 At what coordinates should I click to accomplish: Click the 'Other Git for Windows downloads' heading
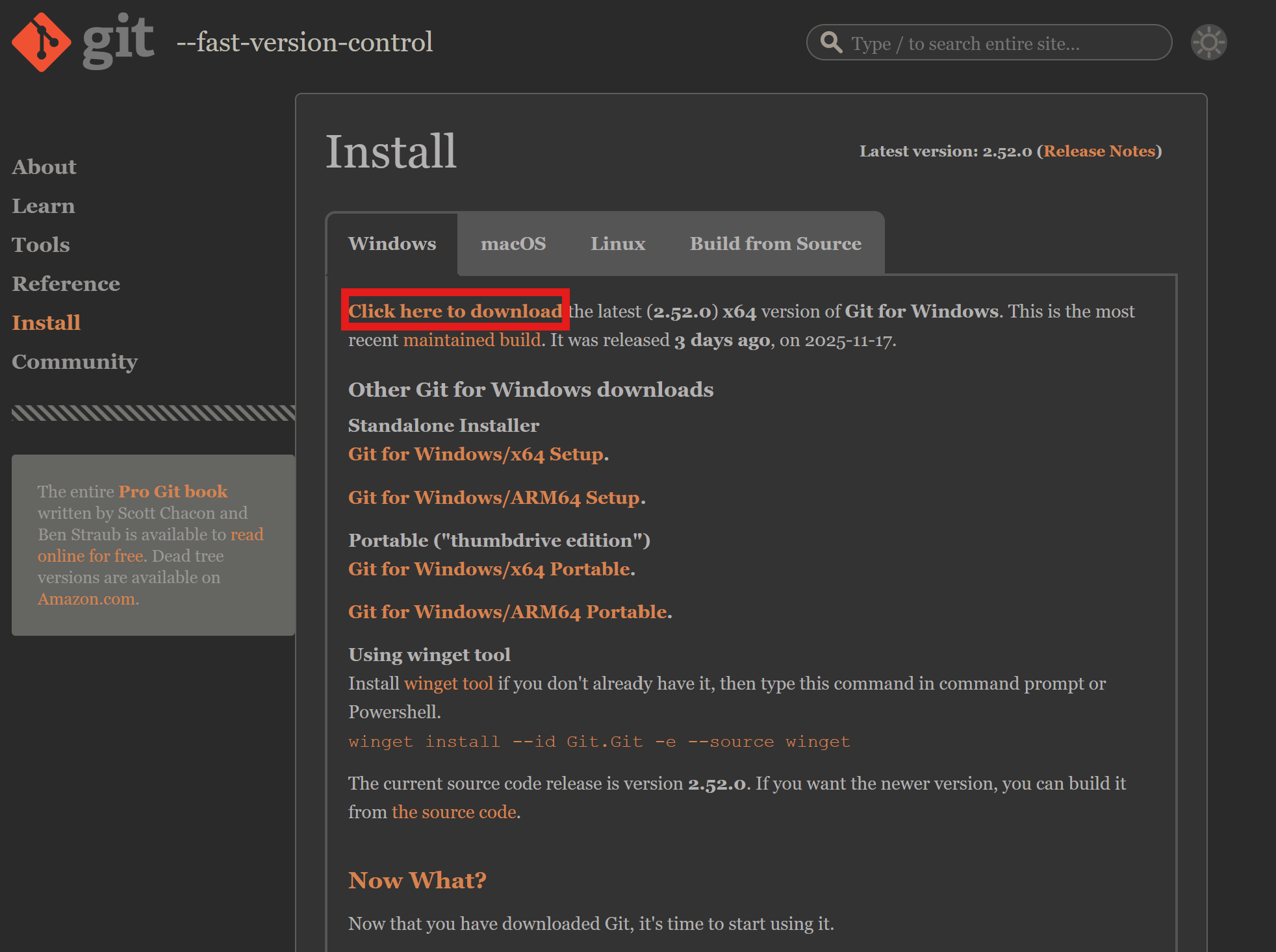(x=531, y=390)
